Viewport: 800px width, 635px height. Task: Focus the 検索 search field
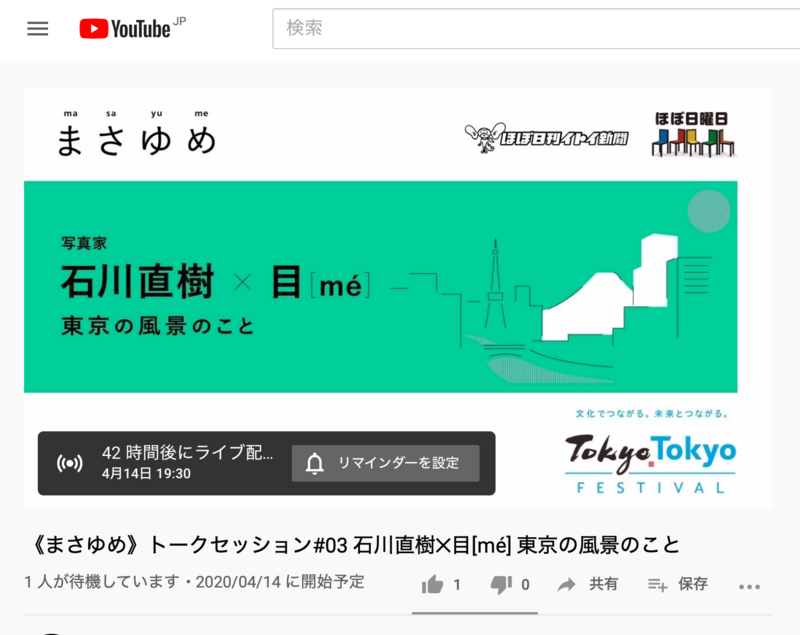[x=530, y=29]
